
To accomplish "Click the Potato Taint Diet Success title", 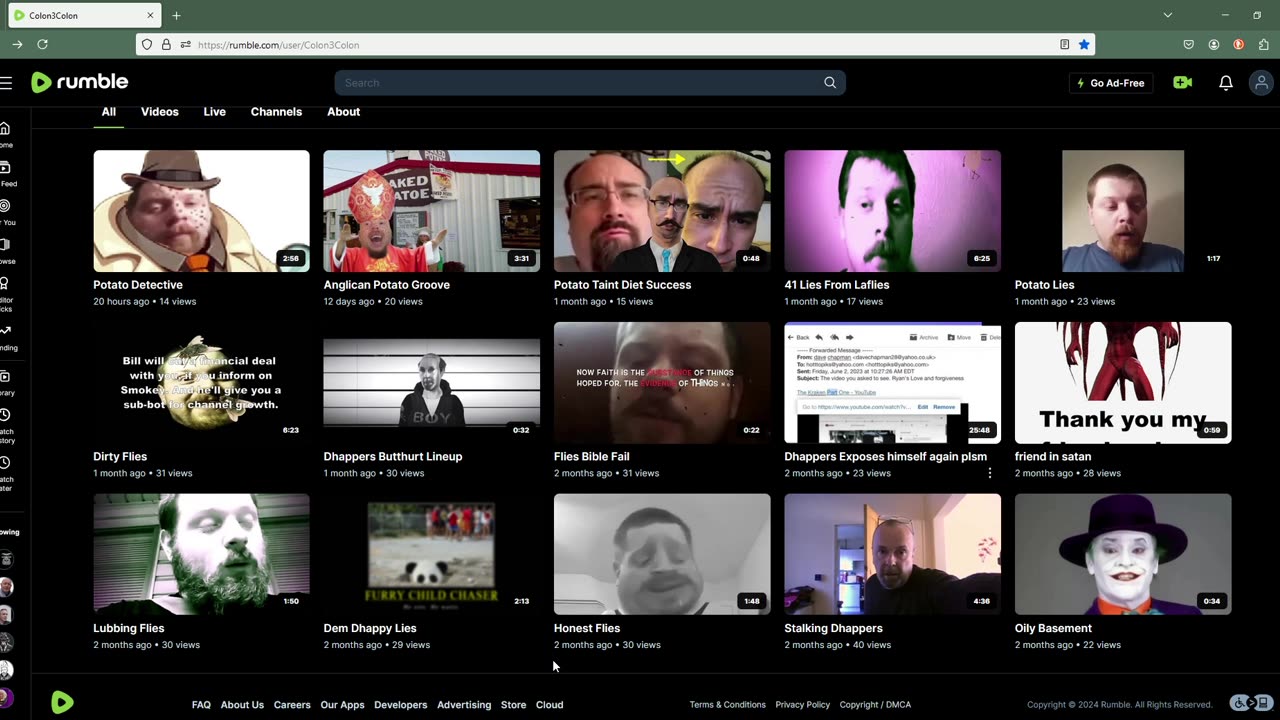I will (622, 285).
